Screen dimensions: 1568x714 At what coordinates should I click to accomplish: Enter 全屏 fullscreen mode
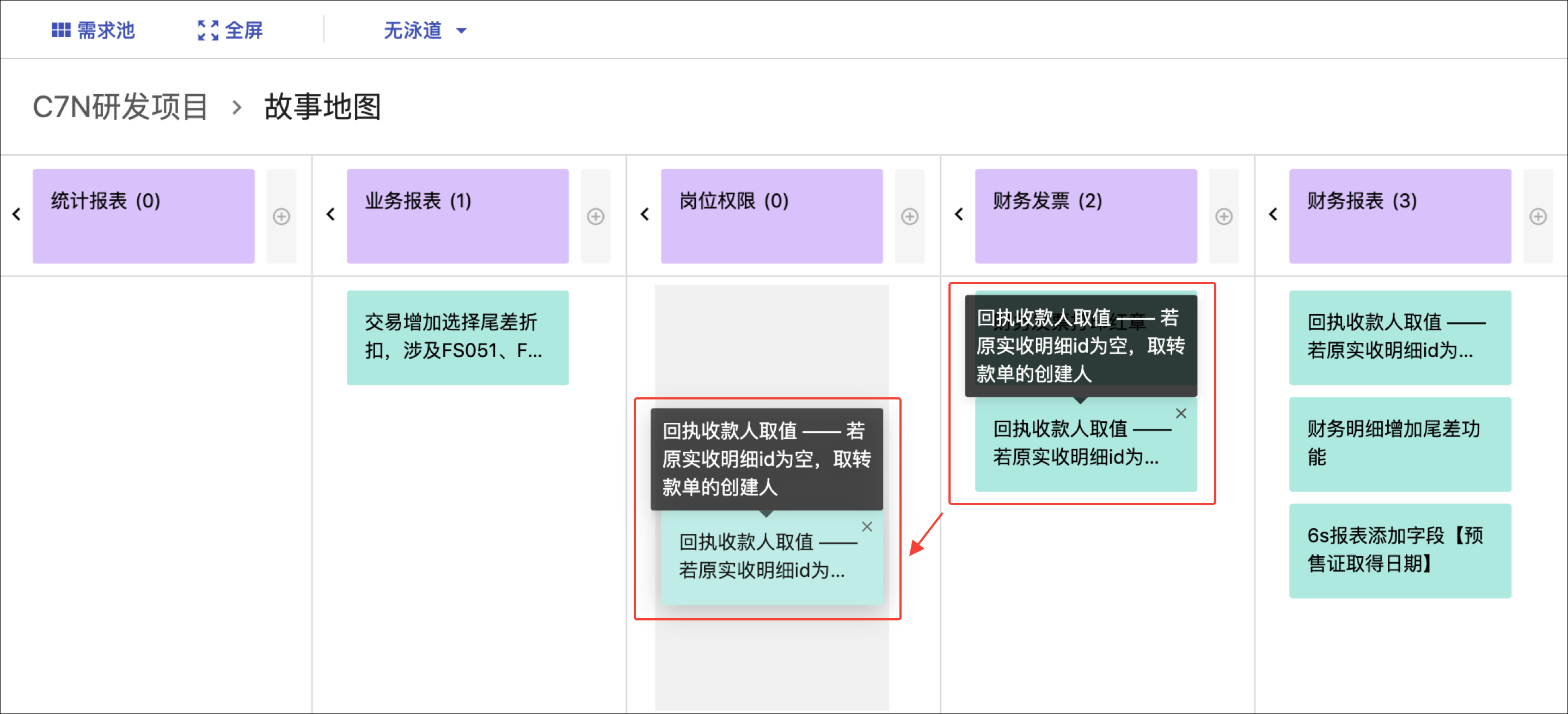point(230,30)
